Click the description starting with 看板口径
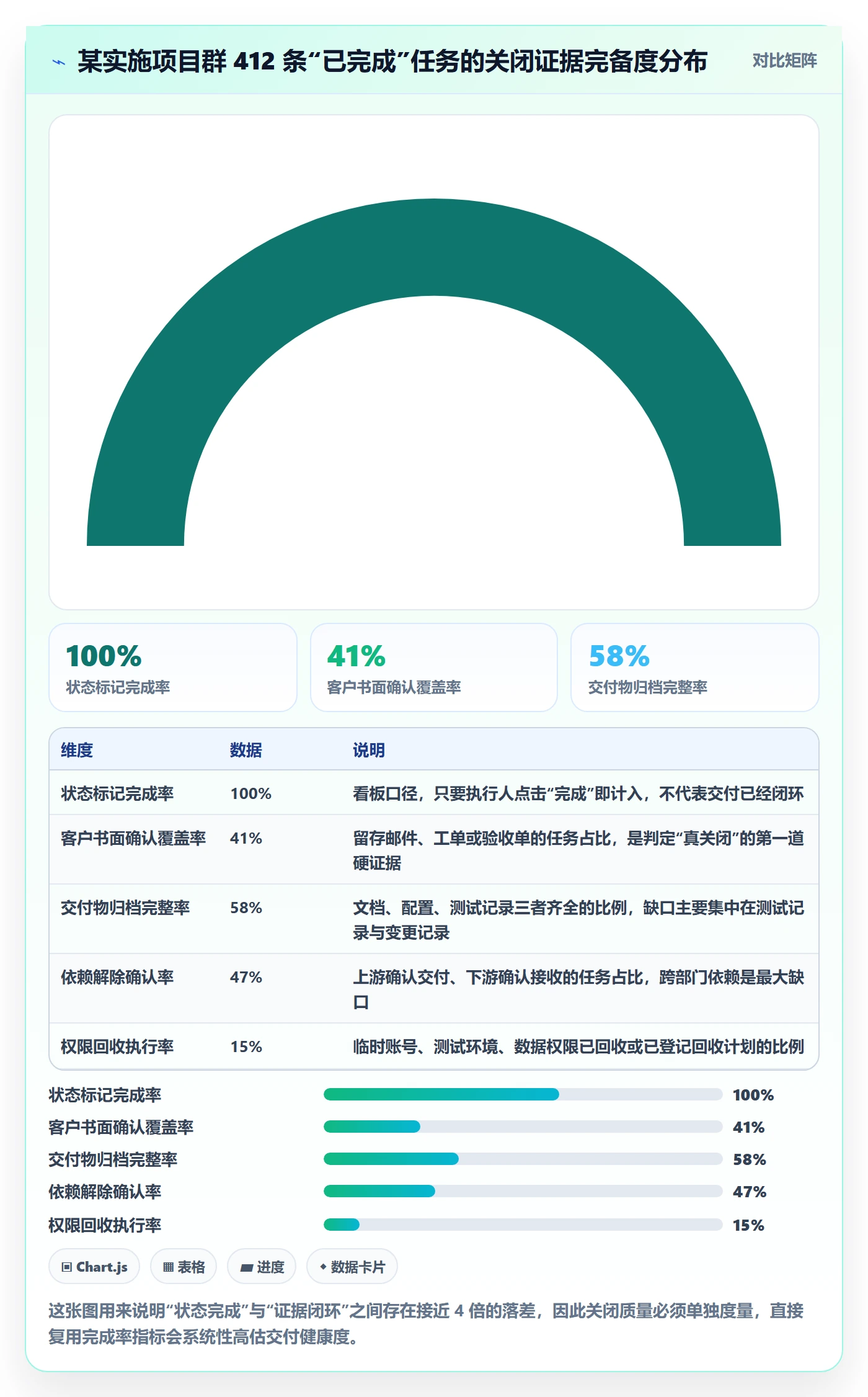Screen dimensions: 868x1397 [x=578, y=793]
